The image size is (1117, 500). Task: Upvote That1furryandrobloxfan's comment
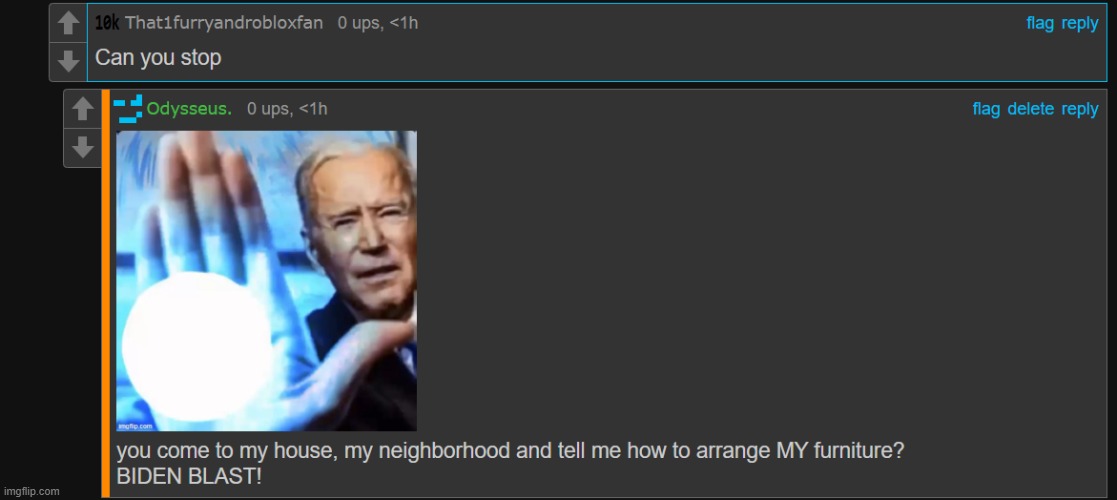coord(68,23)
